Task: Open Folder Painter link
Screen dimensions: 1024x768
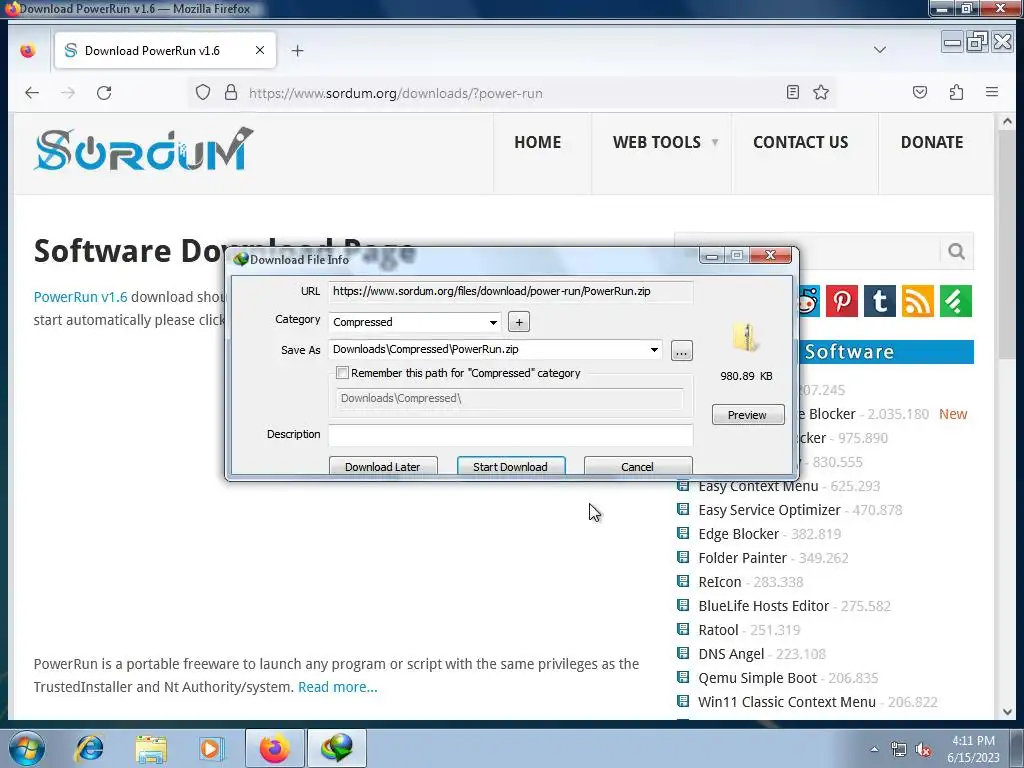Action: coord(743,558)
